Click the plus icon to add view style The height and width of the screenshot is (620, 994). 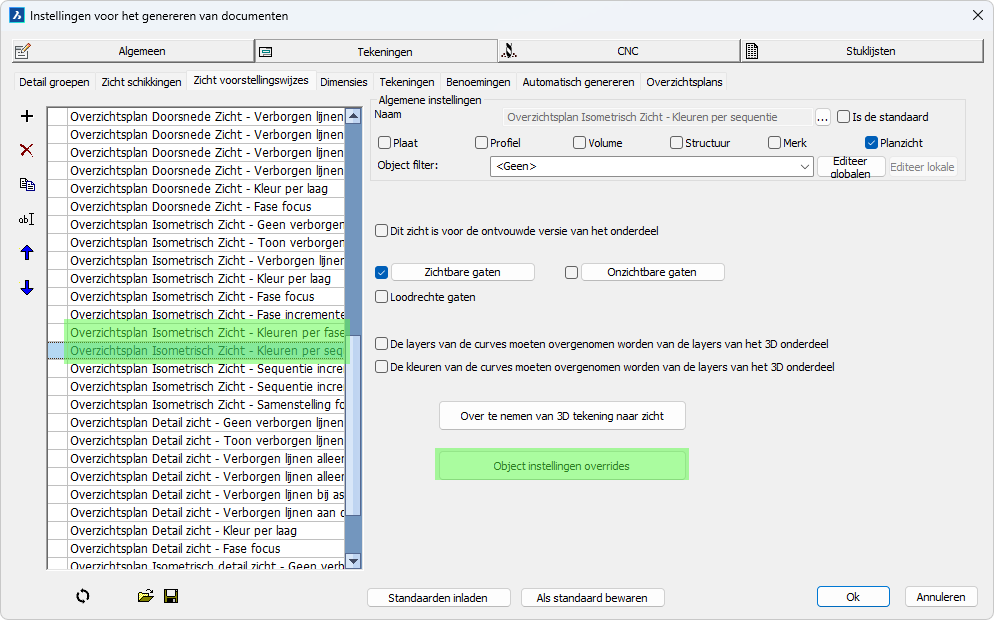tap(27, 117)
